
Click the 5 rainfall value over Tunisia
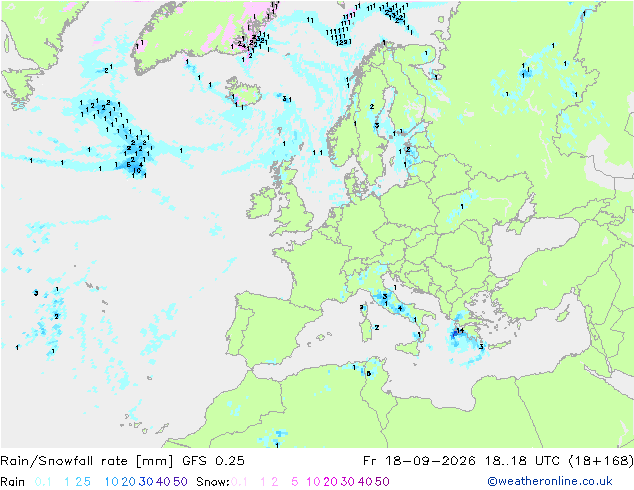[368, 374]
